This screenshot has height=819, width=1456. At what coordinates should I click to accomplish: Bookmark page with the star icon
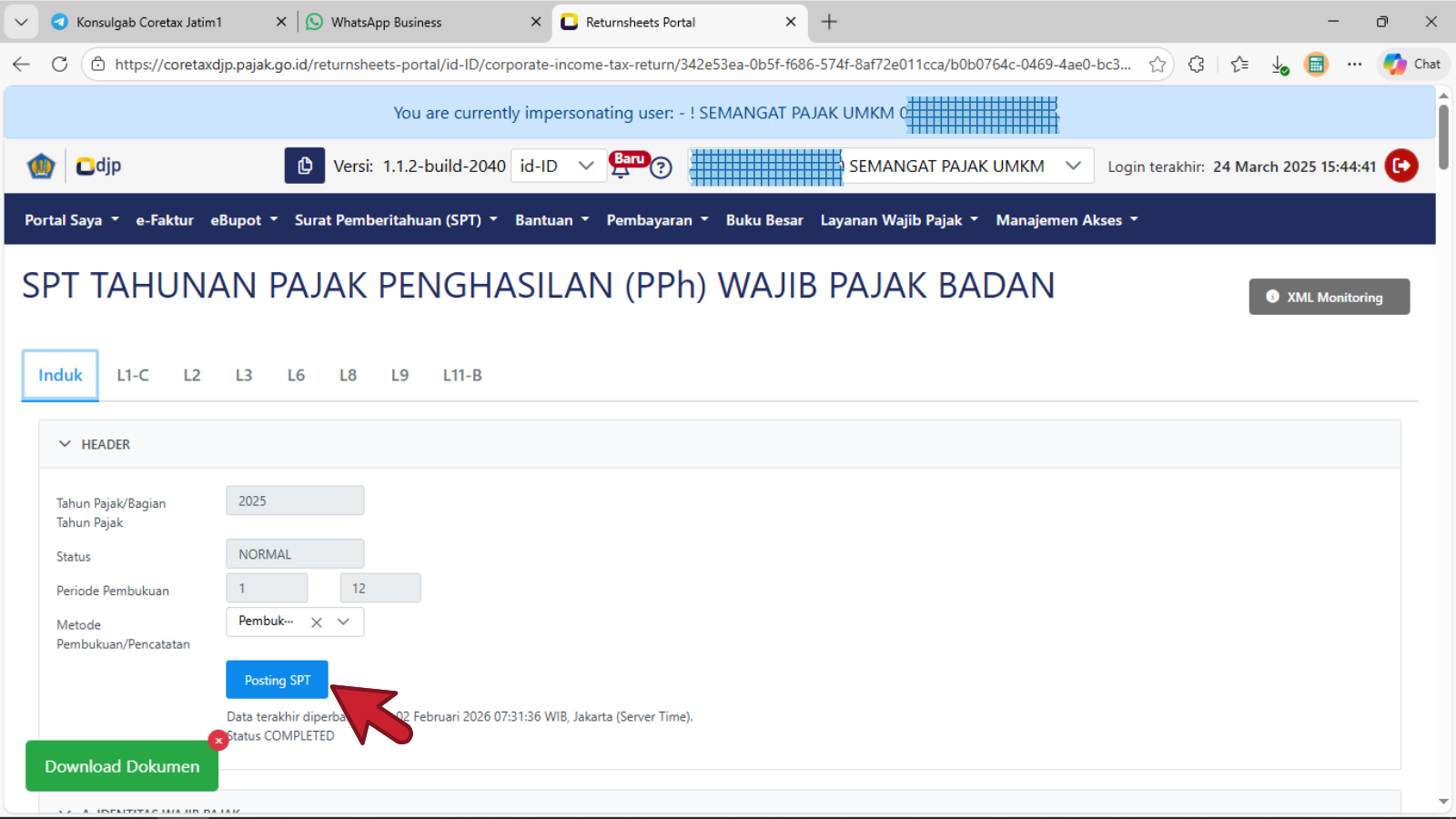click(1157, 65)
